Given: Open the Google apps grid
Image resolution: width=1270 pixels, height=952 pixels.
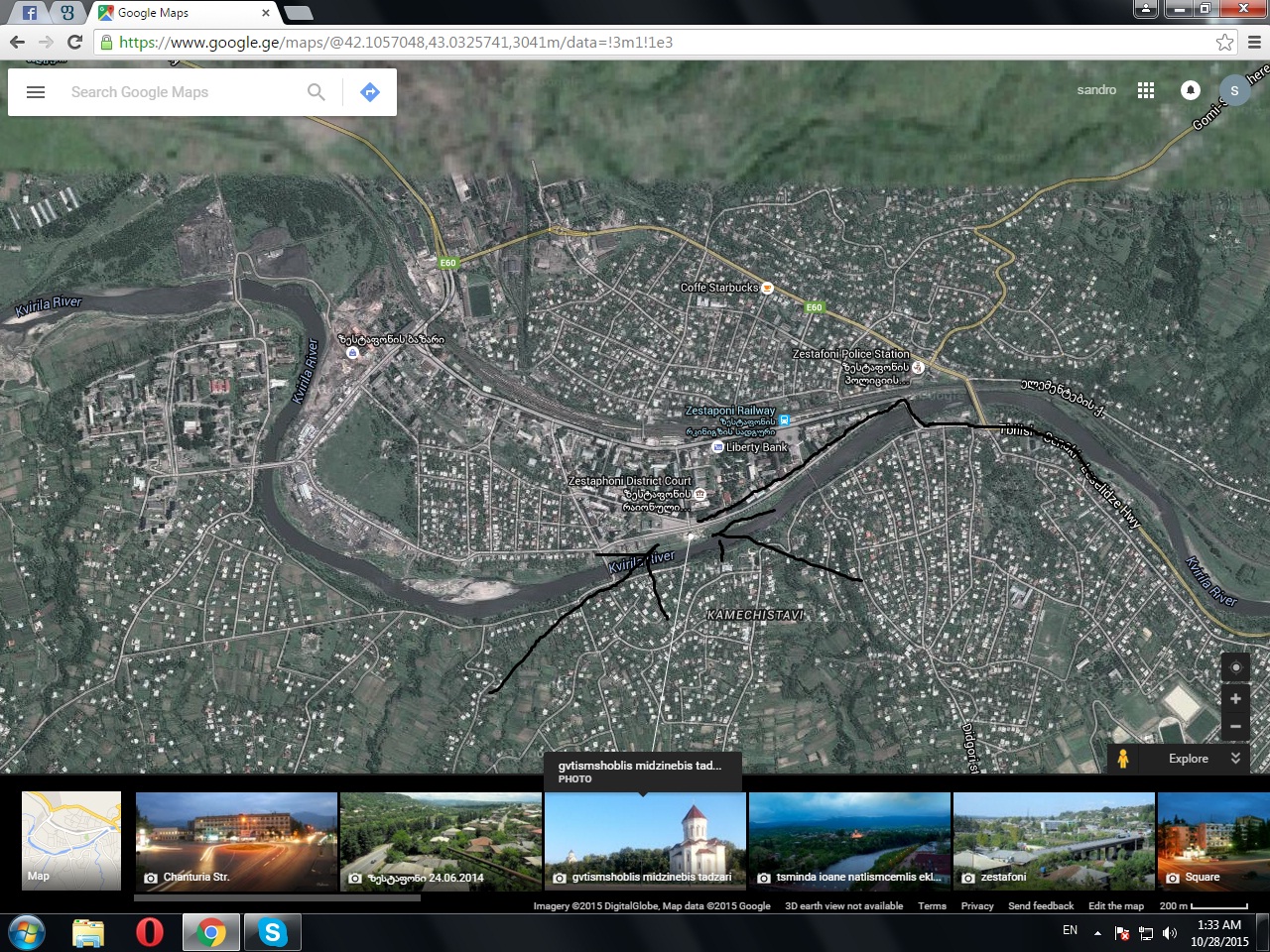Looking at the screenshot, I should point(1146,90).
